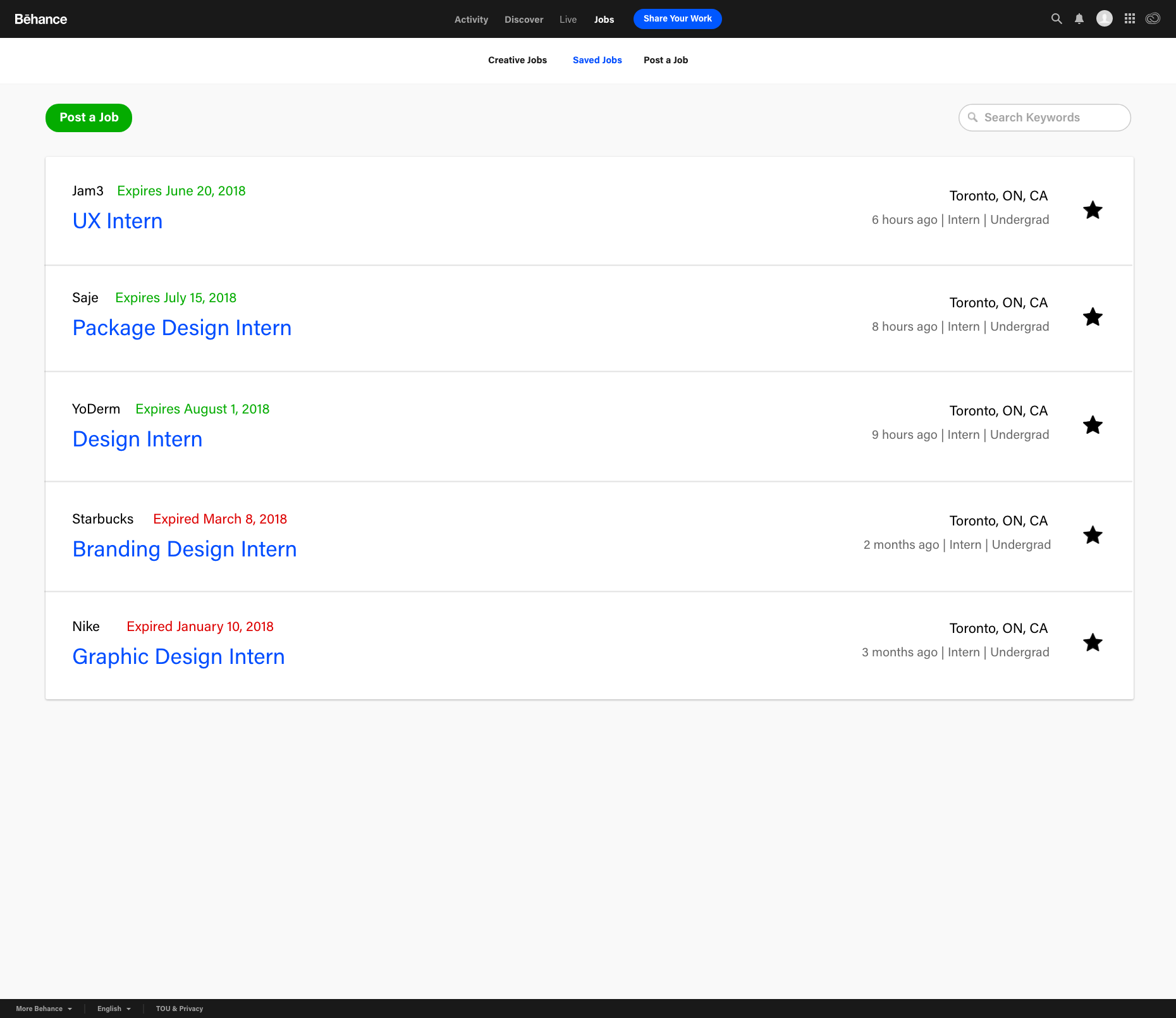Click the Jam3 company name
This screenshot has width=1176, height=1018.
pos(88,191)
